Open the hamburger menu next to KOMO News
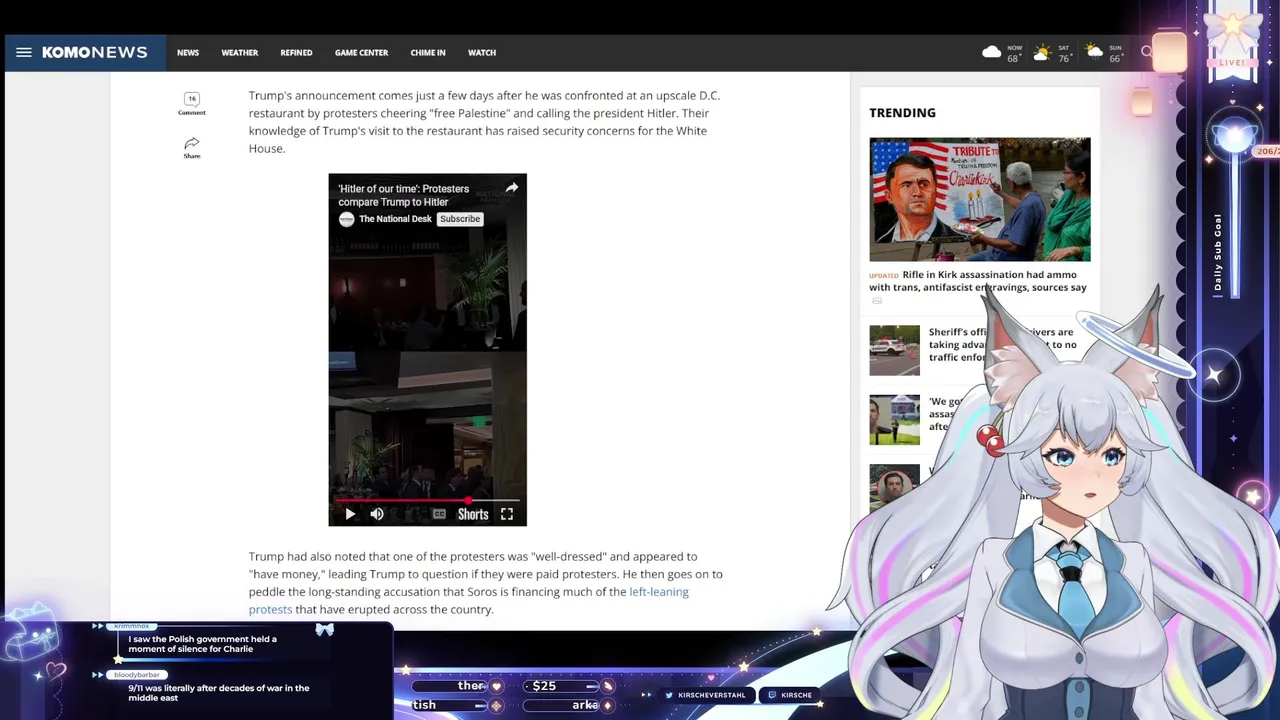 pyautogui.click(x=24, y=52)
